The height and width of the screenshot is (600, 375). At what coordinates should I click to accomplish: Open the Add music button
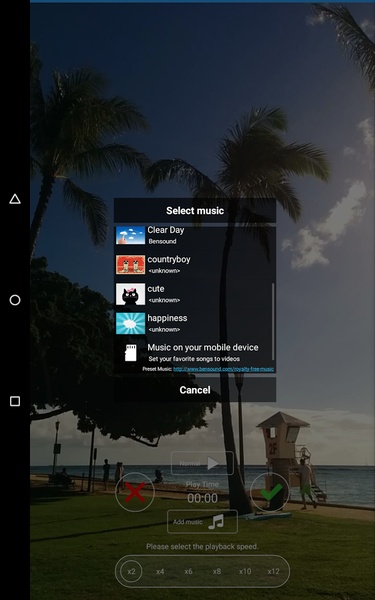click(x=202, y=522)
